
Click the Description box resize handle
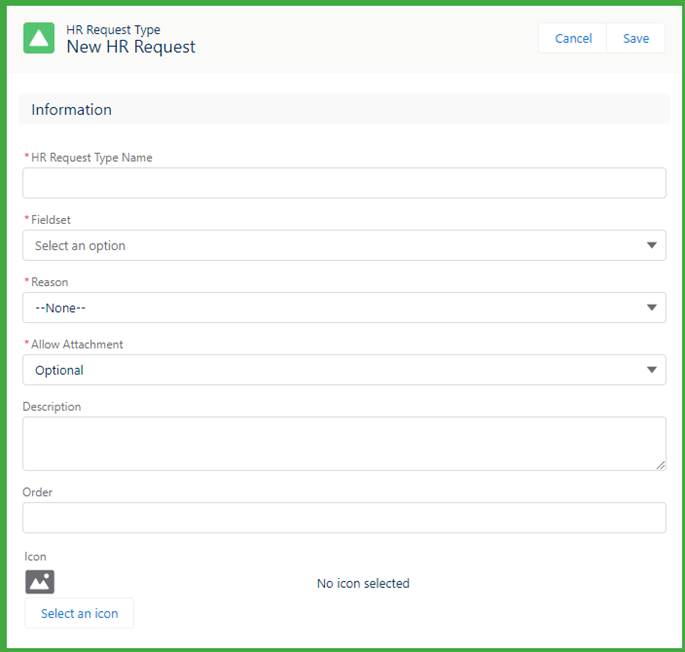tap(660, 465)
